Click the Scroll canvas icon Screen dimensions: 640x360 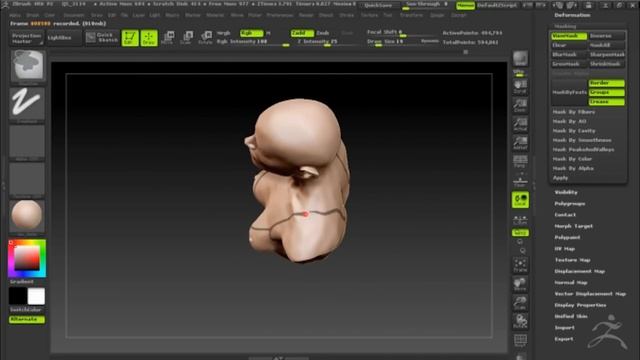point(520,87)
